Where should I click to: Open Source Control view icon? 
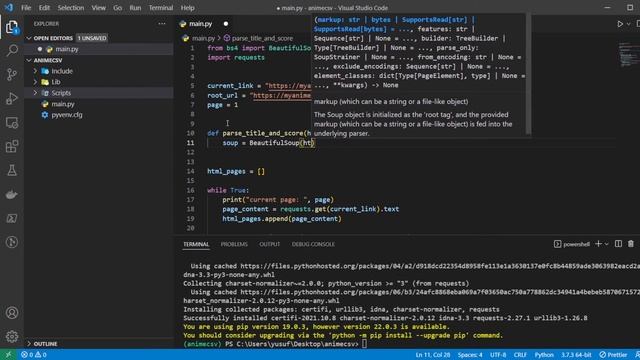tap(12, 74)
